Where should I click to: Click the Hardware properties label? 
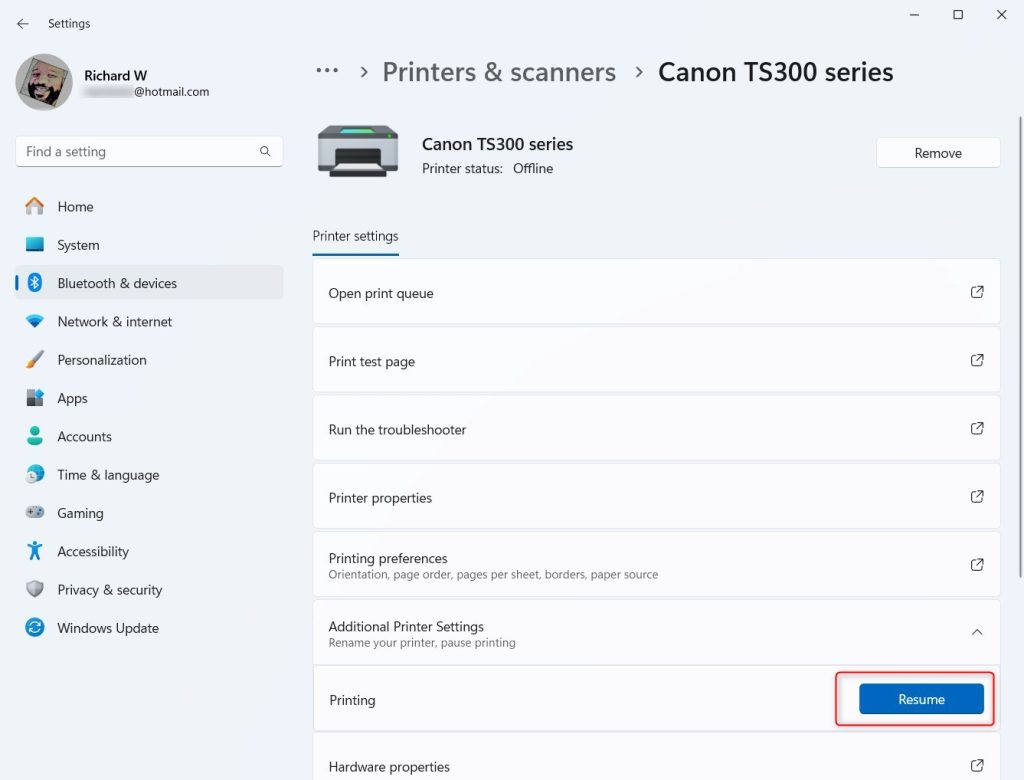tap(389, 767)
